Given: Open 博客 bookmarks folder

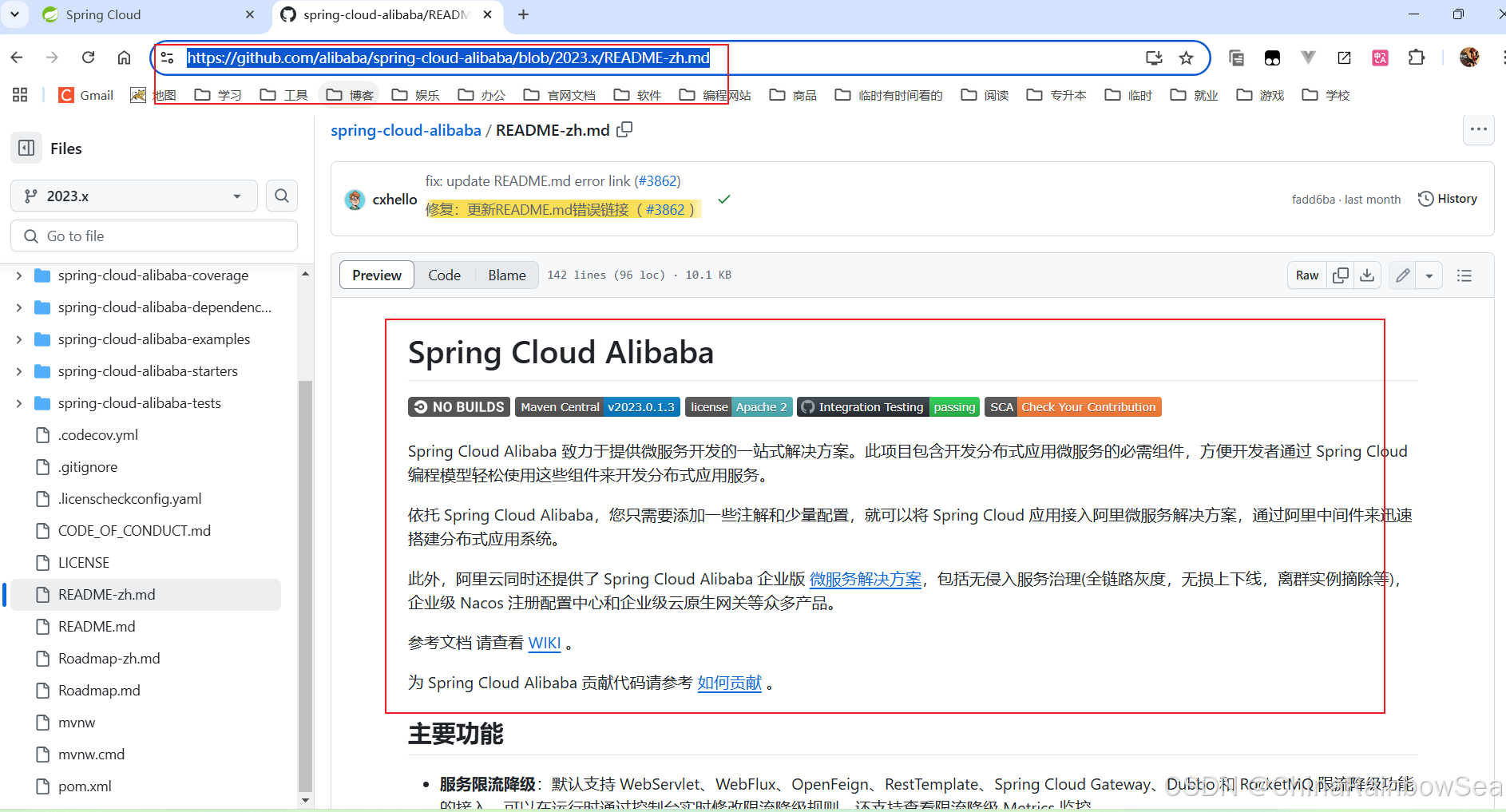Looking at the screenshot, I should [350, 95].
